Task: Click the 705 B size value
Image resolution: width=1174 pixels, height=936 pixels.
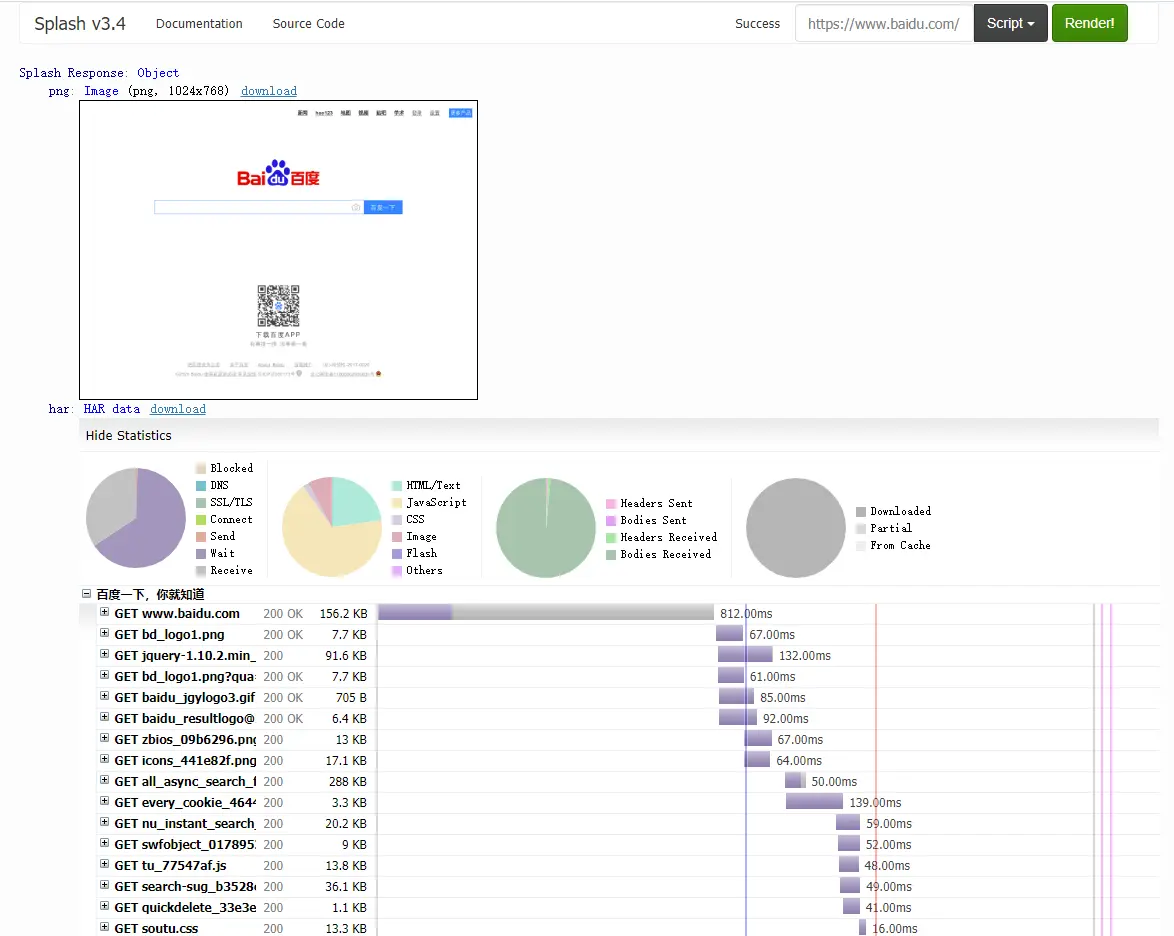Action: pos(351,697)
